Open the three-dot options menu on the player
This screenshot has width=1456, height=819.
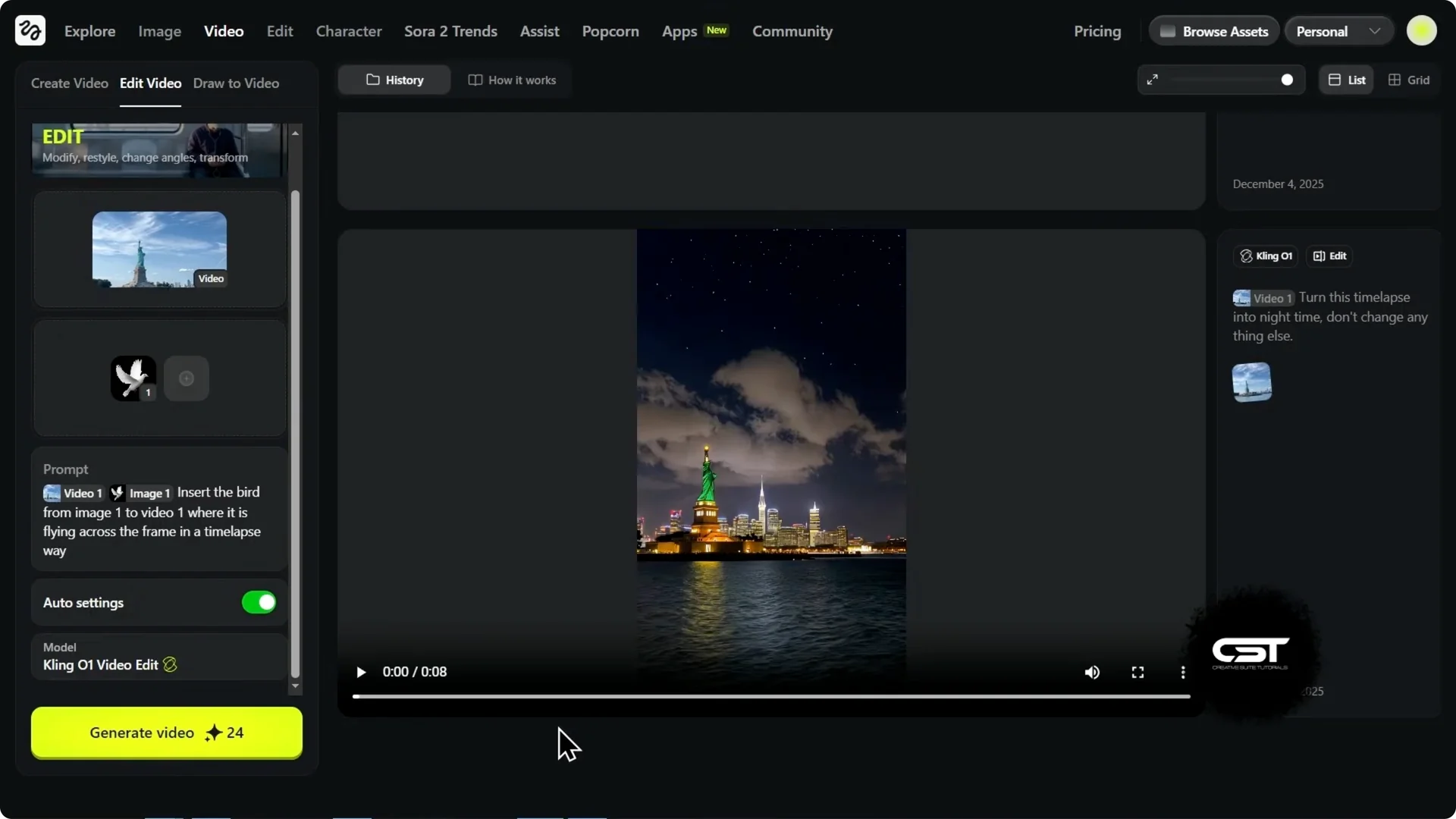click(1182, 672)
